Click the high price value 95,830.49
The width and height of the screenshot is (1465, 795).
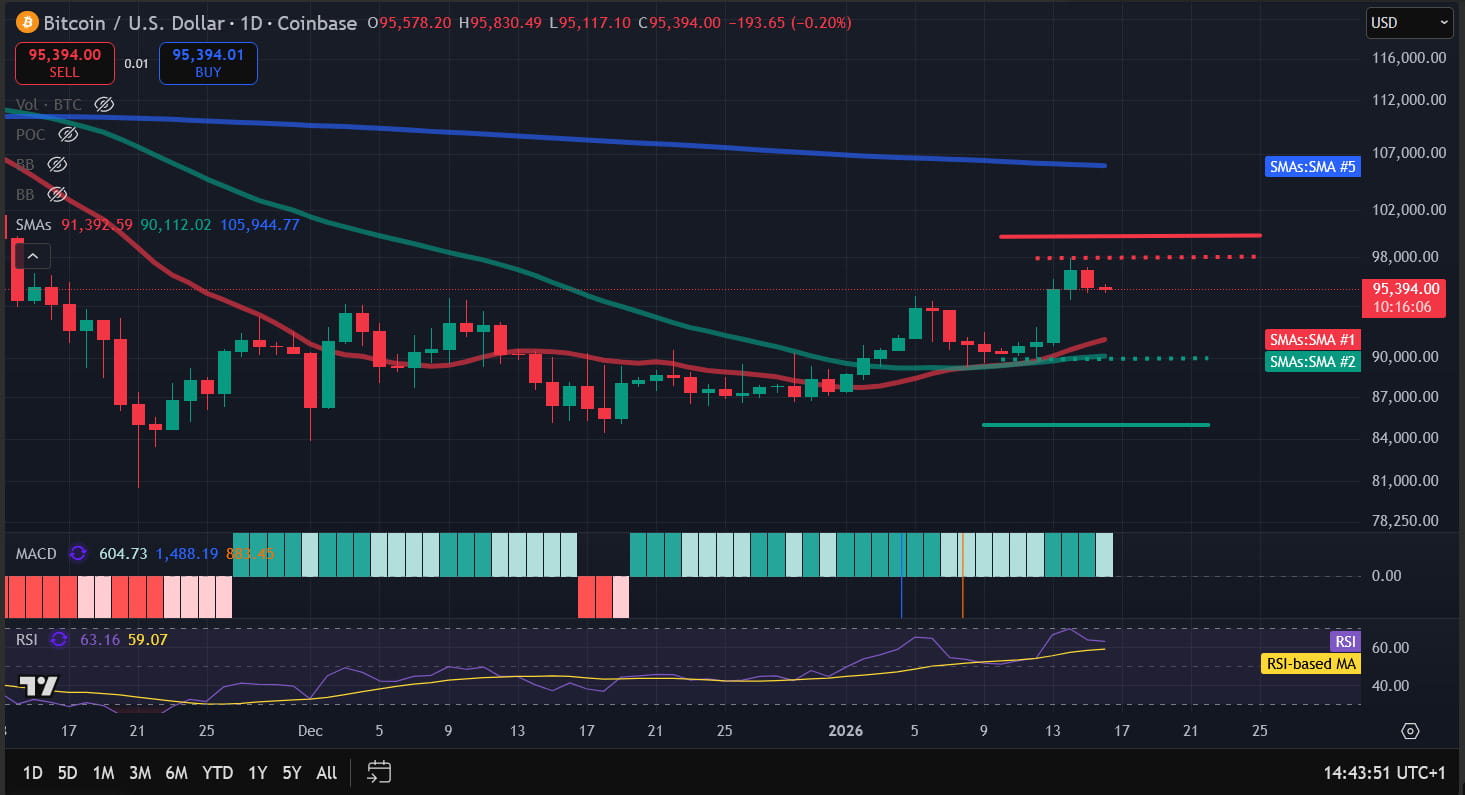(x=506, y=23)
